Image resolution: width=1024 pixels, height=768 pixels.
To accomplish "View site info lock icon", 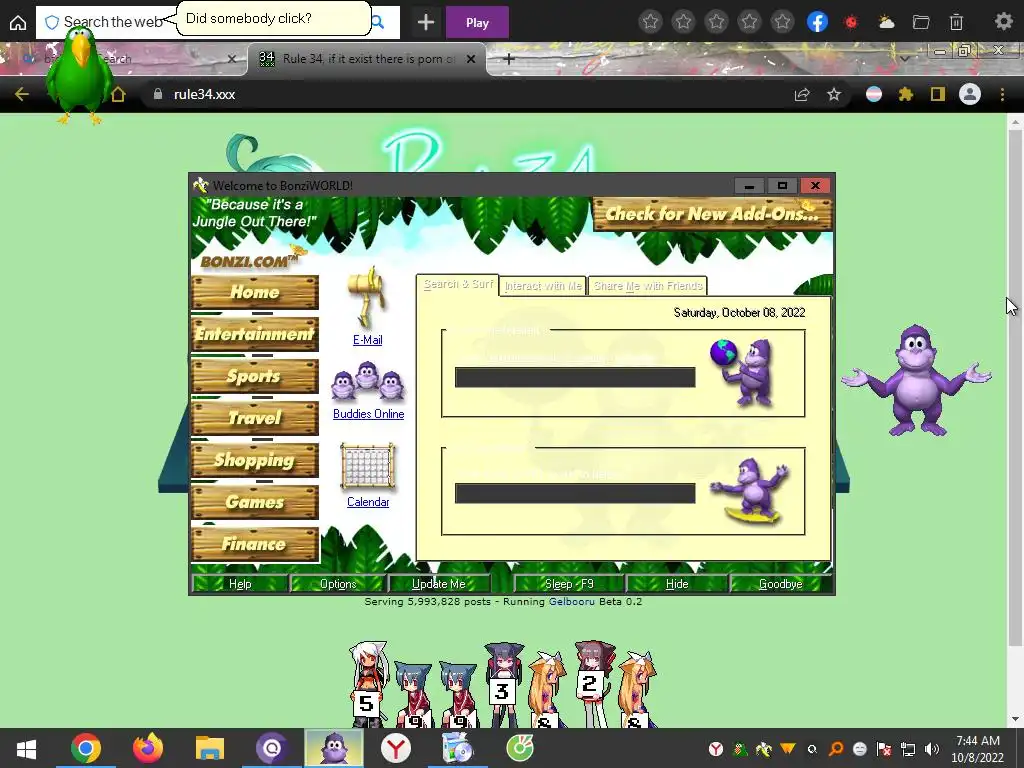I will tap(157, 94).
